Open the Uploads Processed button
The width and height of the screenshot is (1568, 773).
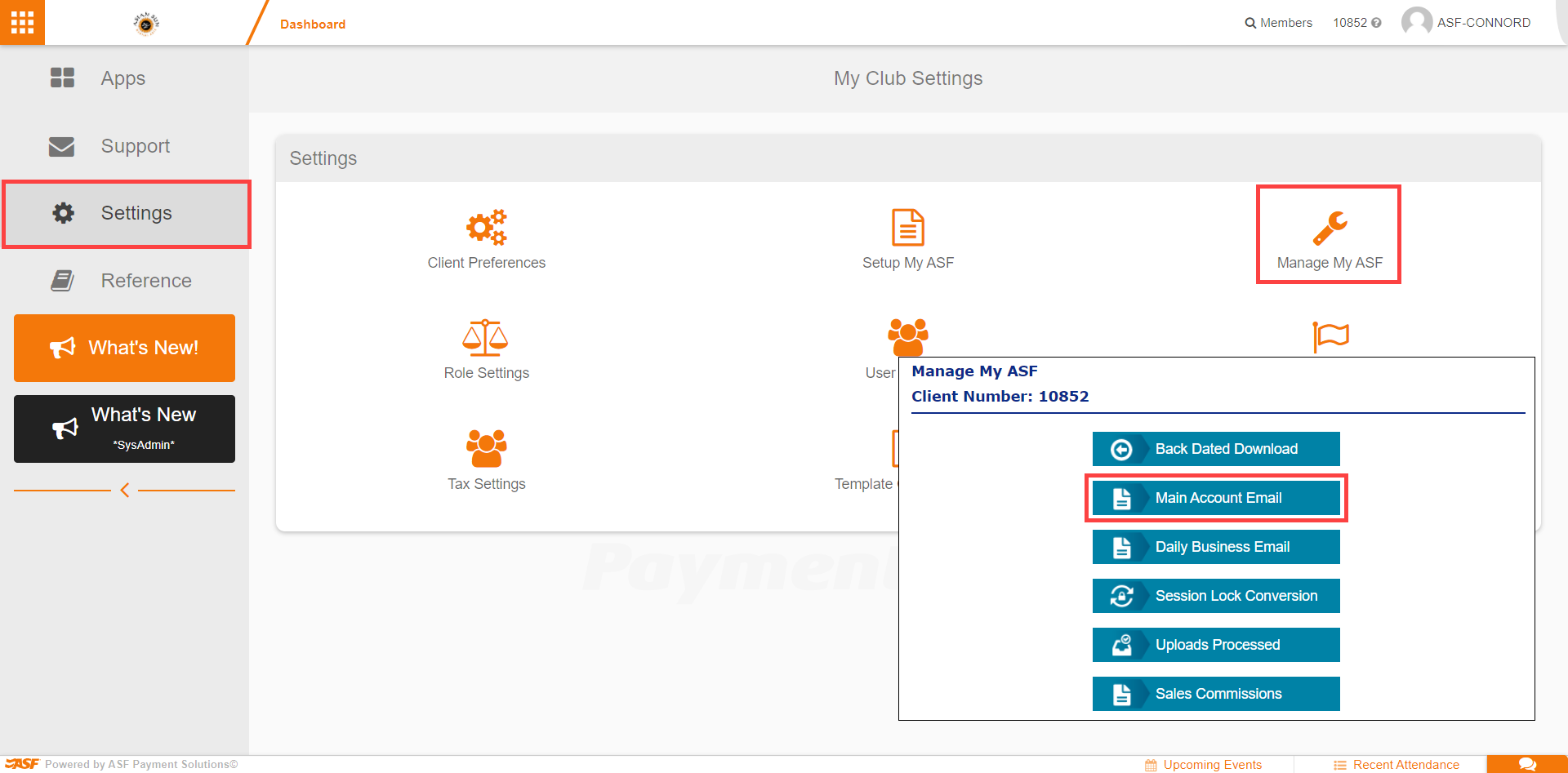1216,645
